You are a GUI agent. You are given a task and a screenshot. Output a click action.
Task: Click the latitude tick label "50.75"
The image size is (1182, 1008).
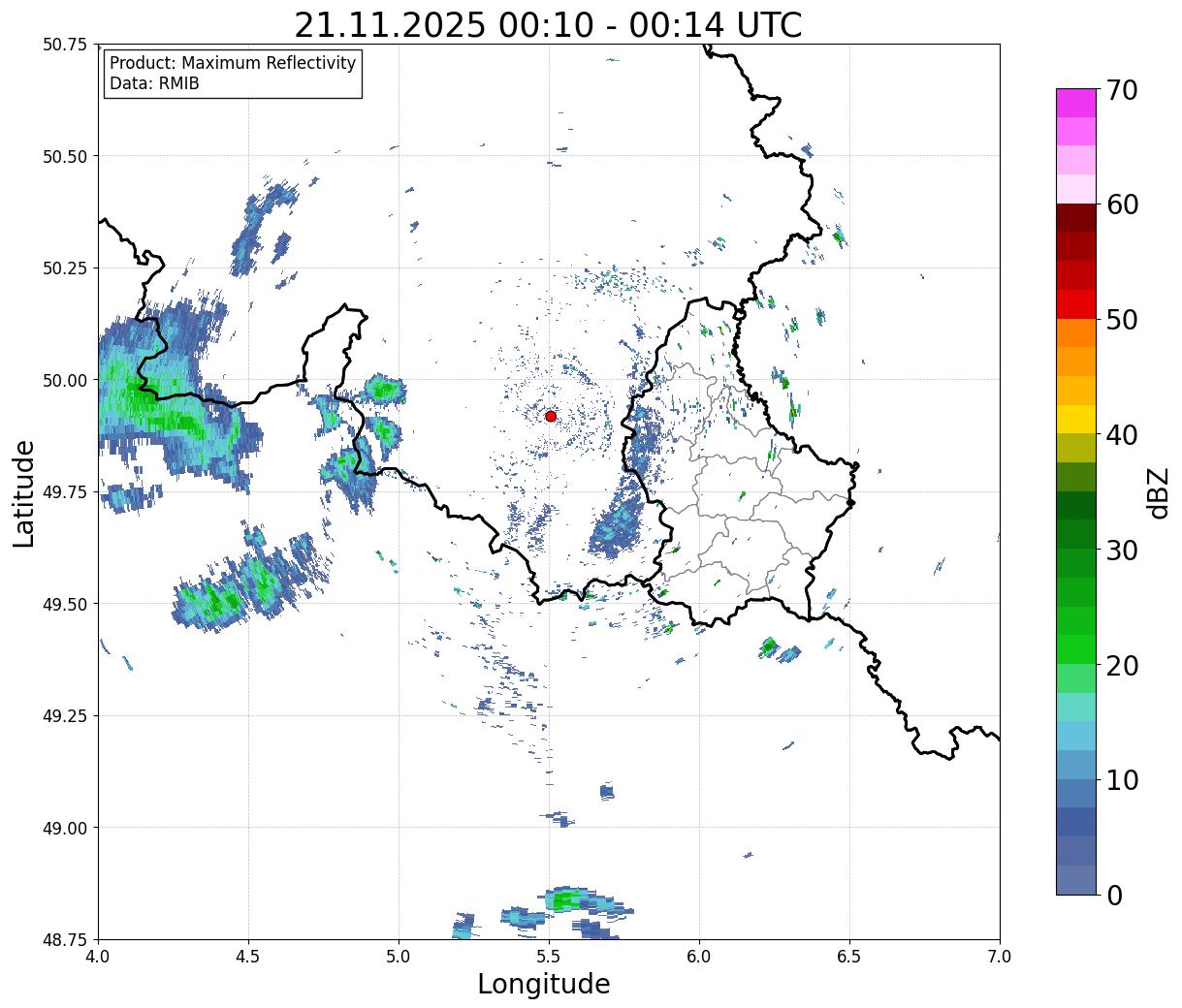pos(65,45)
